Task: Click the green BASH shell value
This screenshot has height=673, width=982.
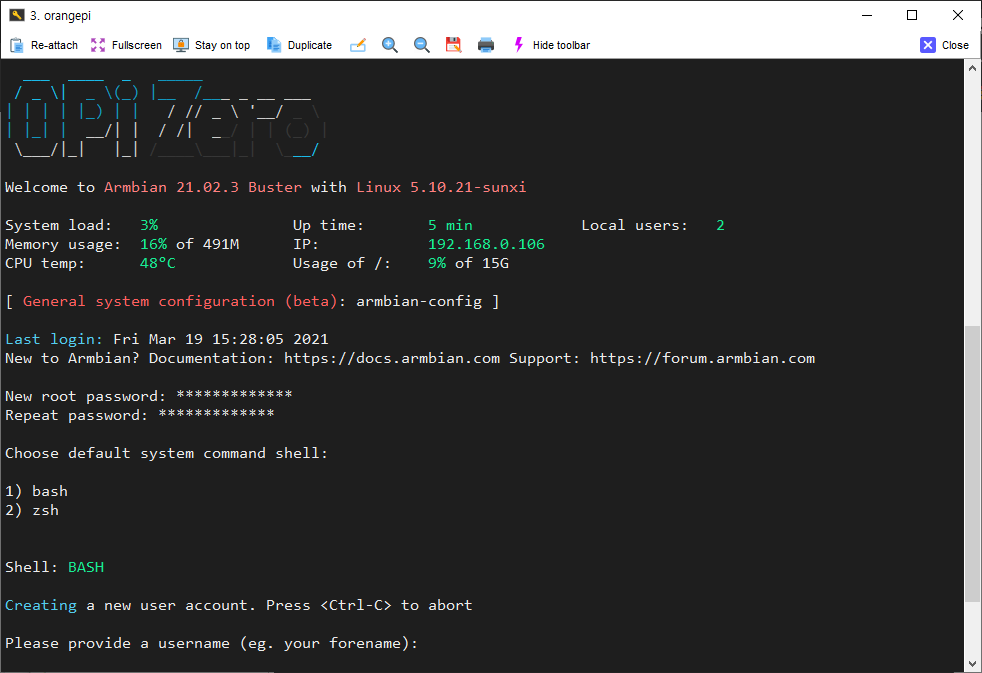Action: click(86, 567)
